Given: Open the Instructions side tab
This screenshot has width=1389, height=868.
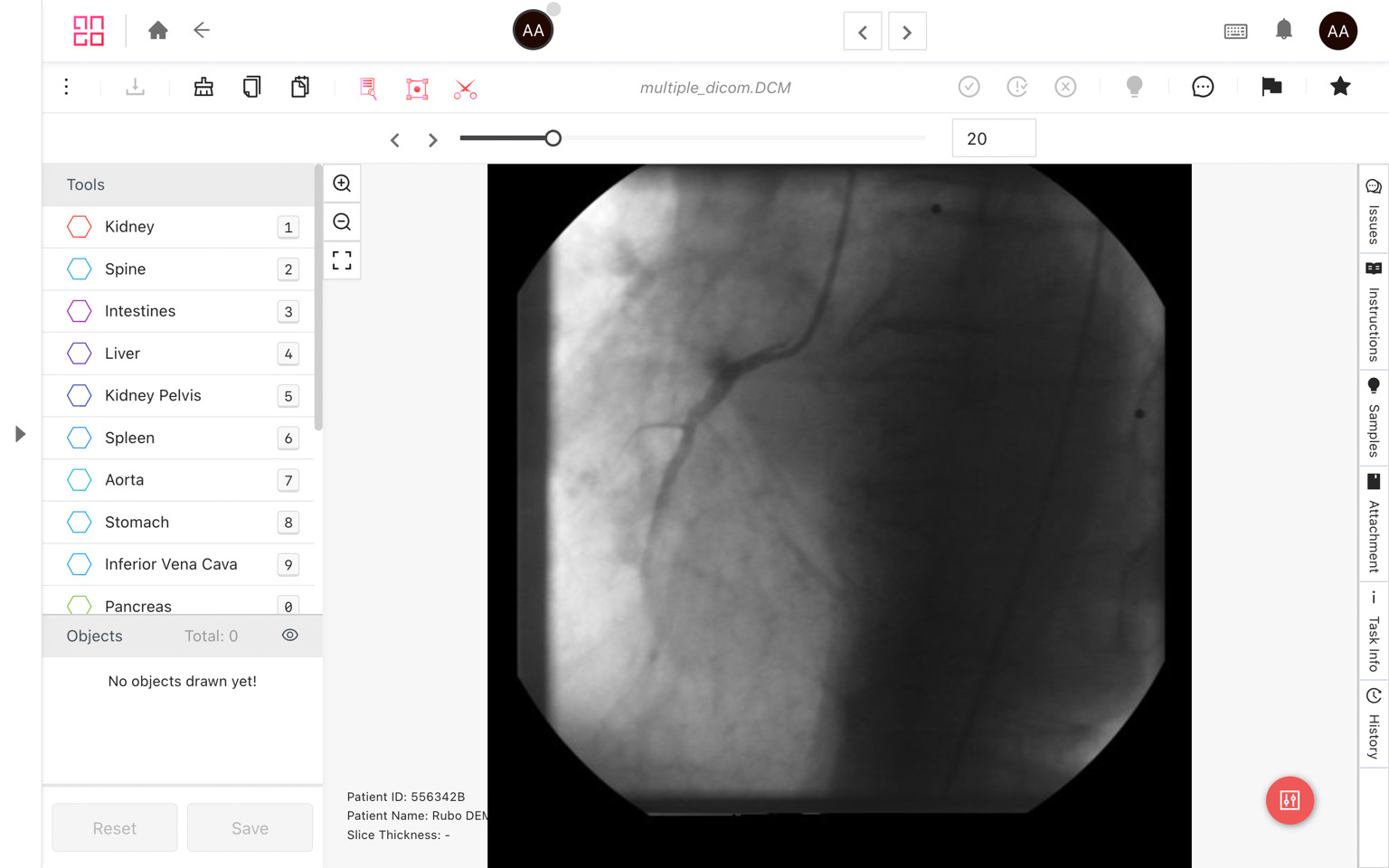Looking at the screenshot, I should tap(1374, 312).
